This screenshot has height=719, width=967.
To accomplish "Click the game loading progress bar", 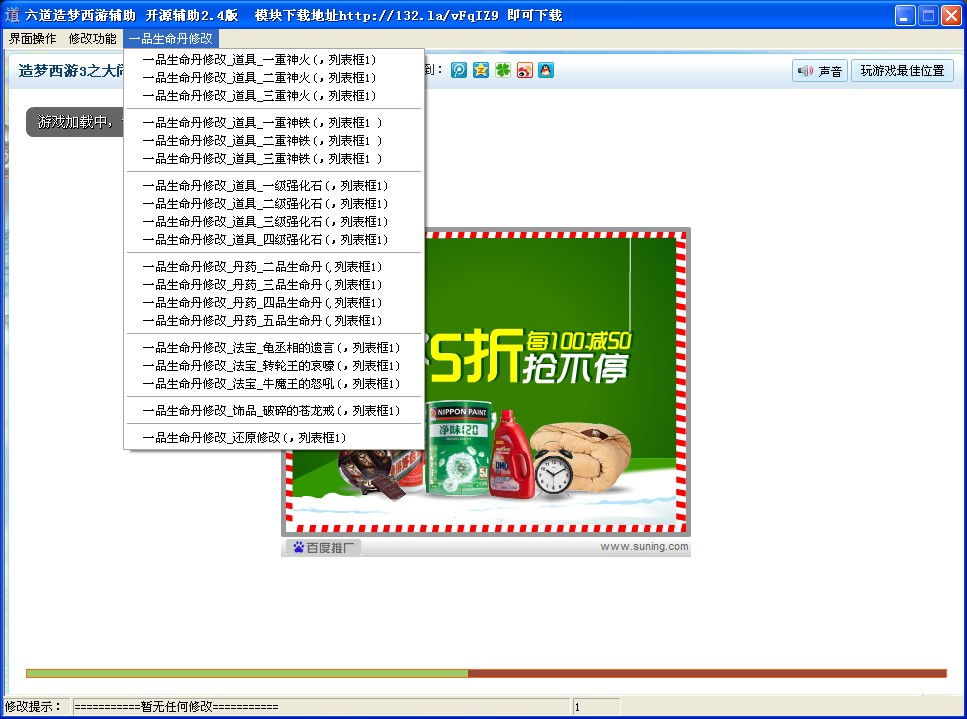I will point(486,673).
